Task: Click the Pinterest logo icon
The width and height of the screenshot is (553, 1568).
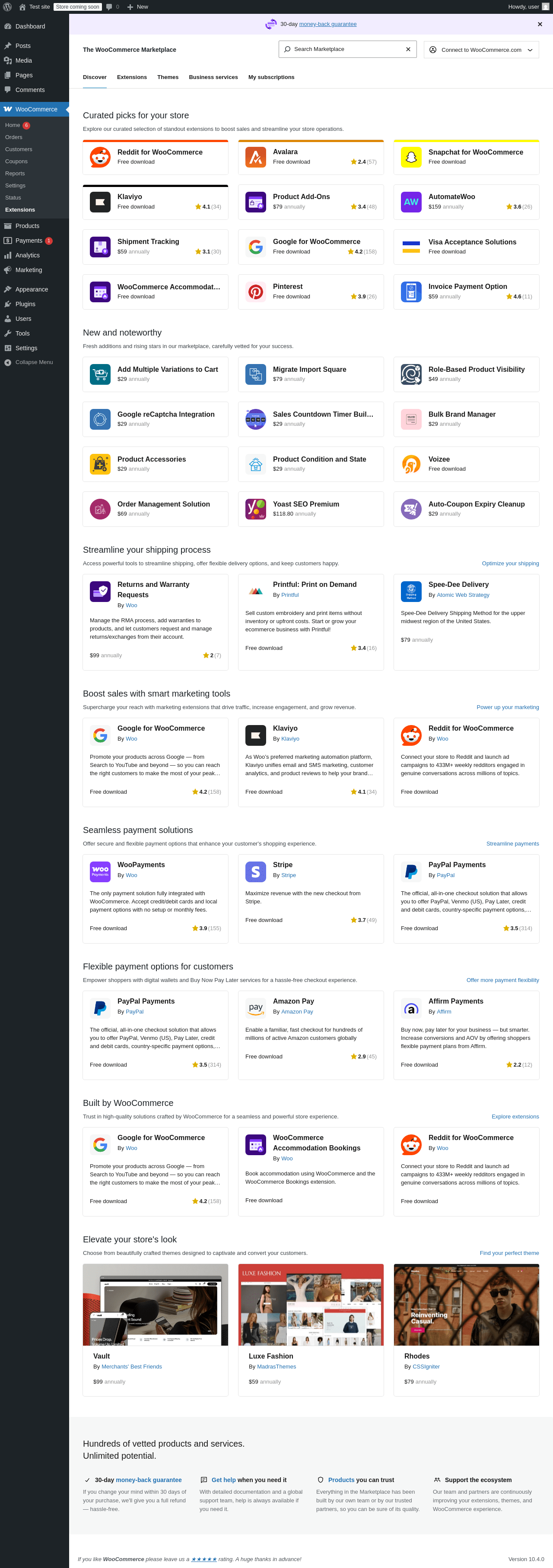Action: (256, 291)
